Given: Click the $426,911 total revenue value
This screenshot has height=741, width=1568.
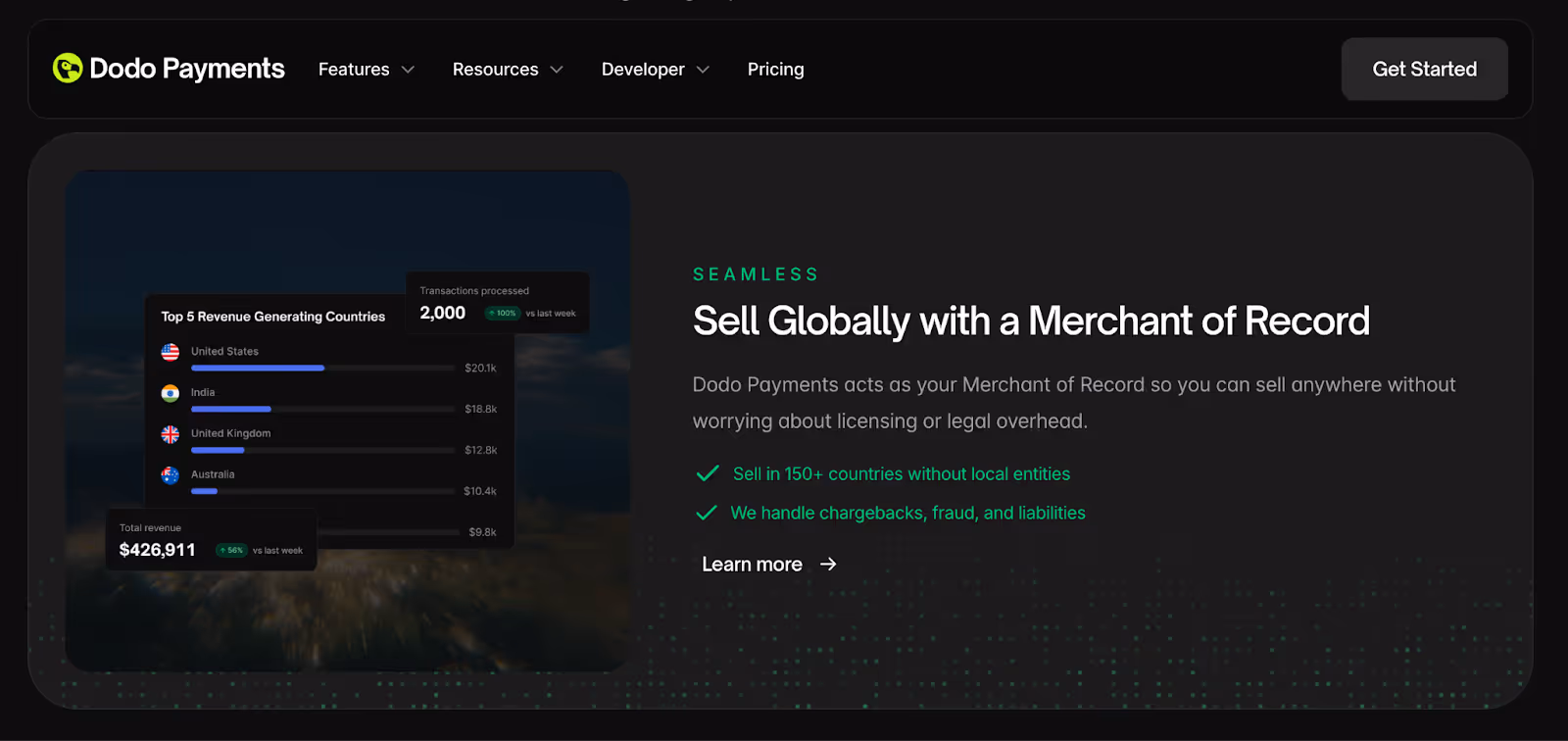Looking at the screenshot, I should (157, 550).
